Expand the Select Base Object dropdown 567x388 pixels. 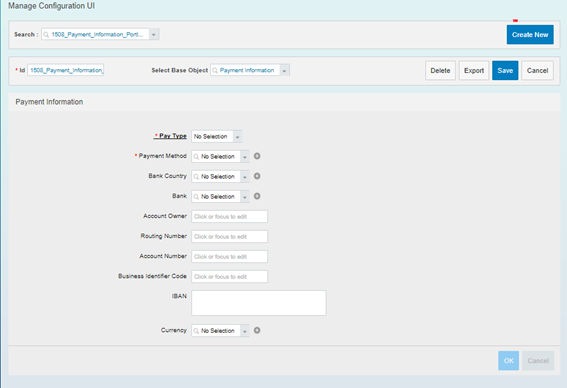coord(284,71)
